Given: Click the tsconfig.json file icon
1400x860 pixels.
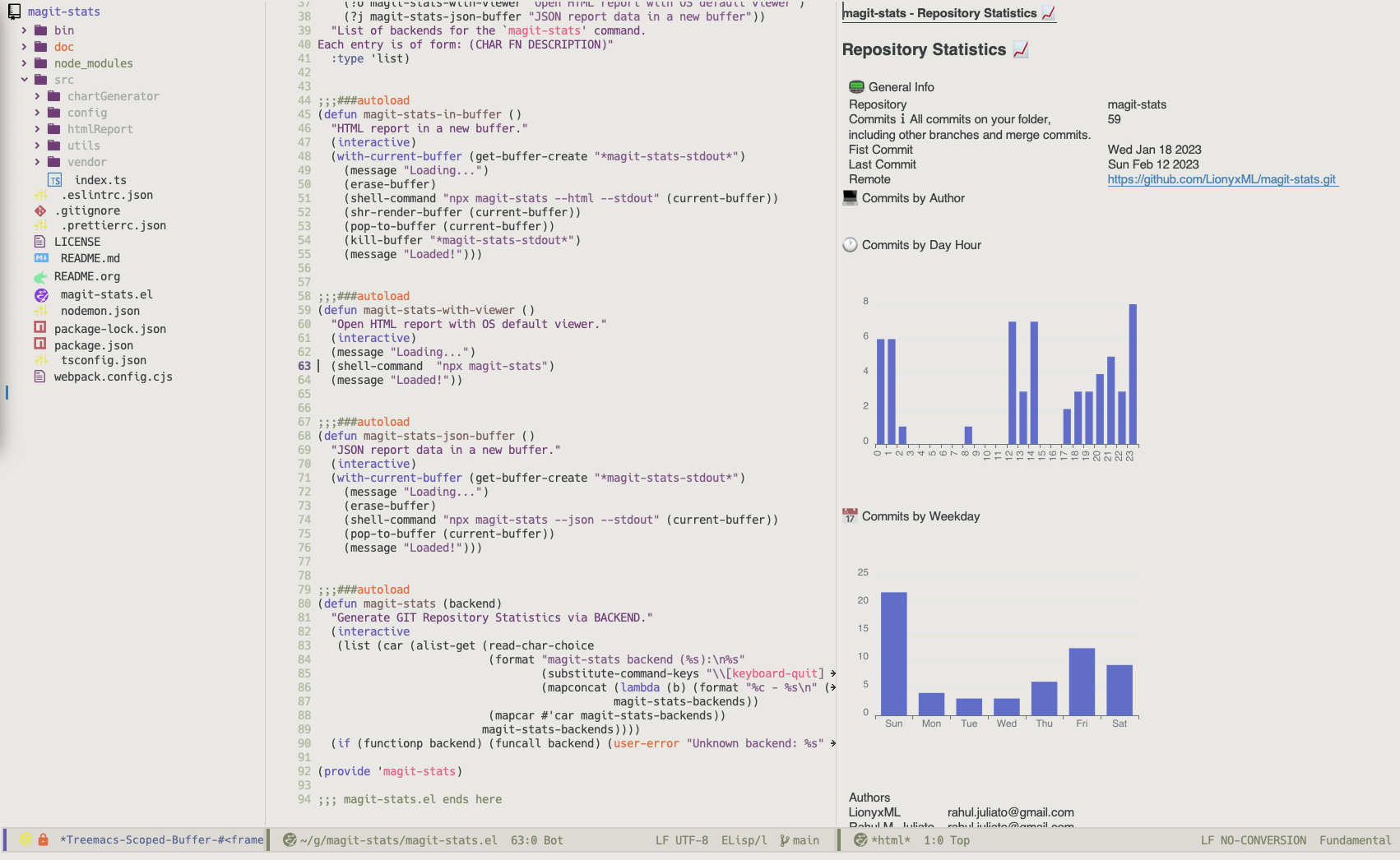Looking at the screenshot, I should click(x=40, y=360).
